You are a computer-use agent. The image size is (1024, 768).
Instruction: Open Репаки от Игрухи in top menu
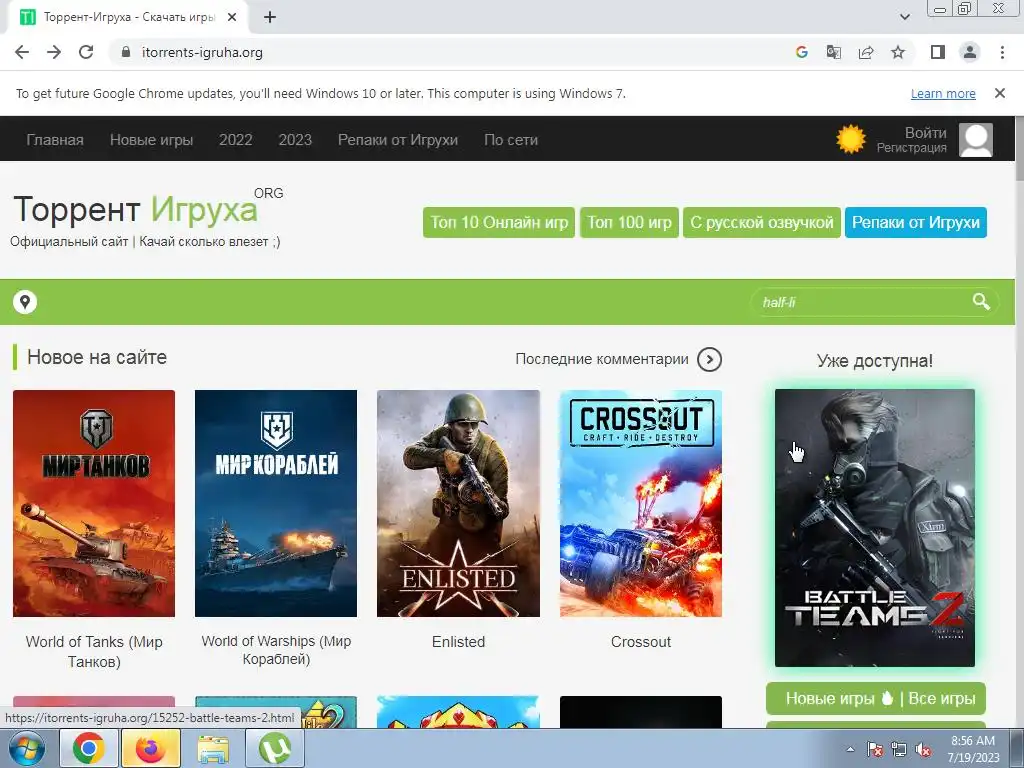[x=398, y=140]
